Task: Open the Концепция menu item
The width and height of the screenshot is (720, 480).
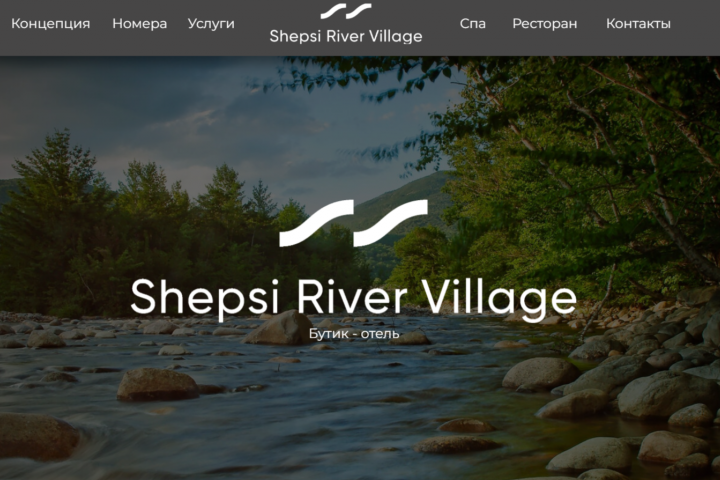Action: click(51, 23)
